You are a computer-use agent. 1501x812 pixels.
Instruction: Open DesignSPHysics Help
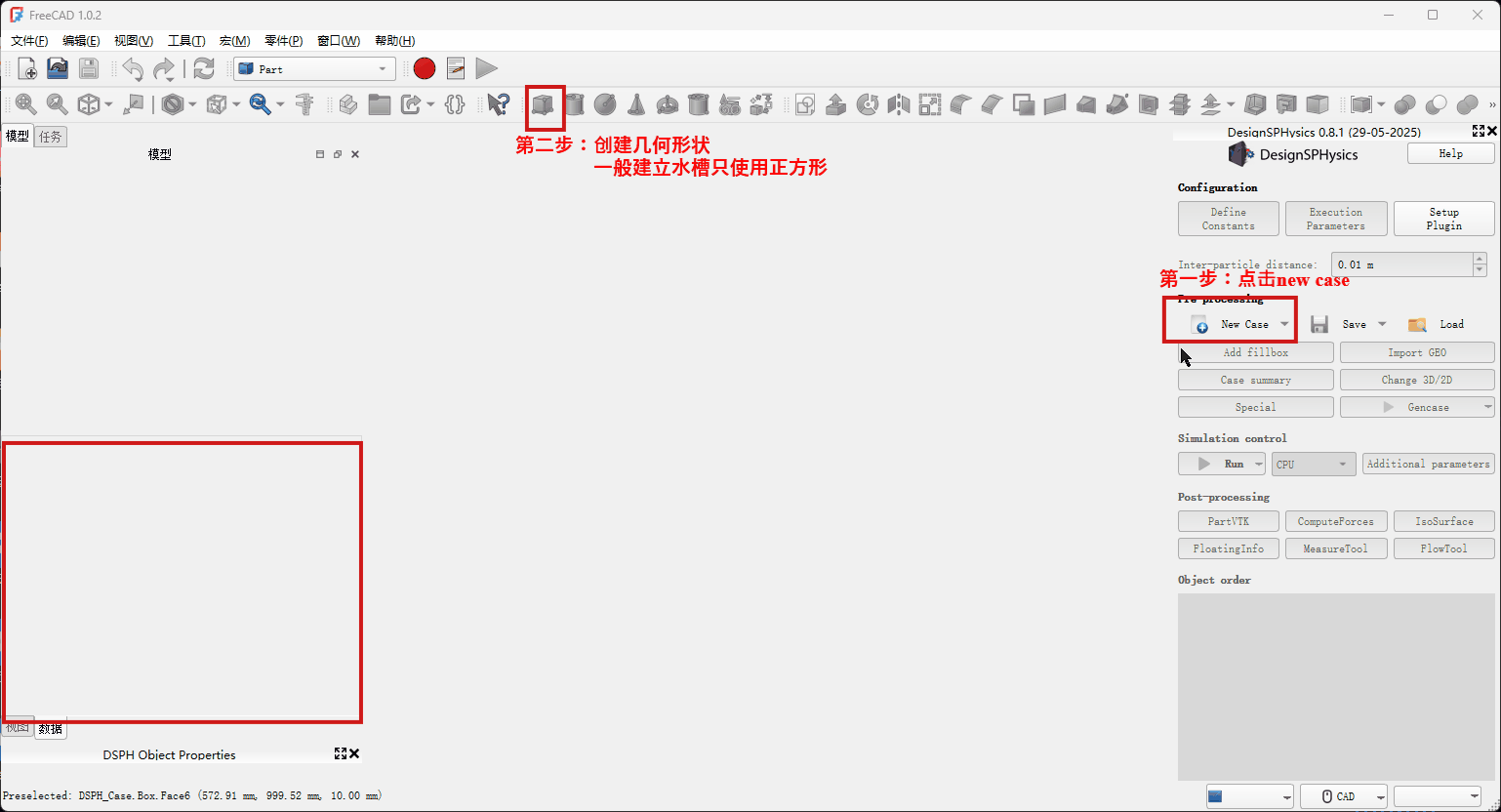click(x=1450, y=153)
